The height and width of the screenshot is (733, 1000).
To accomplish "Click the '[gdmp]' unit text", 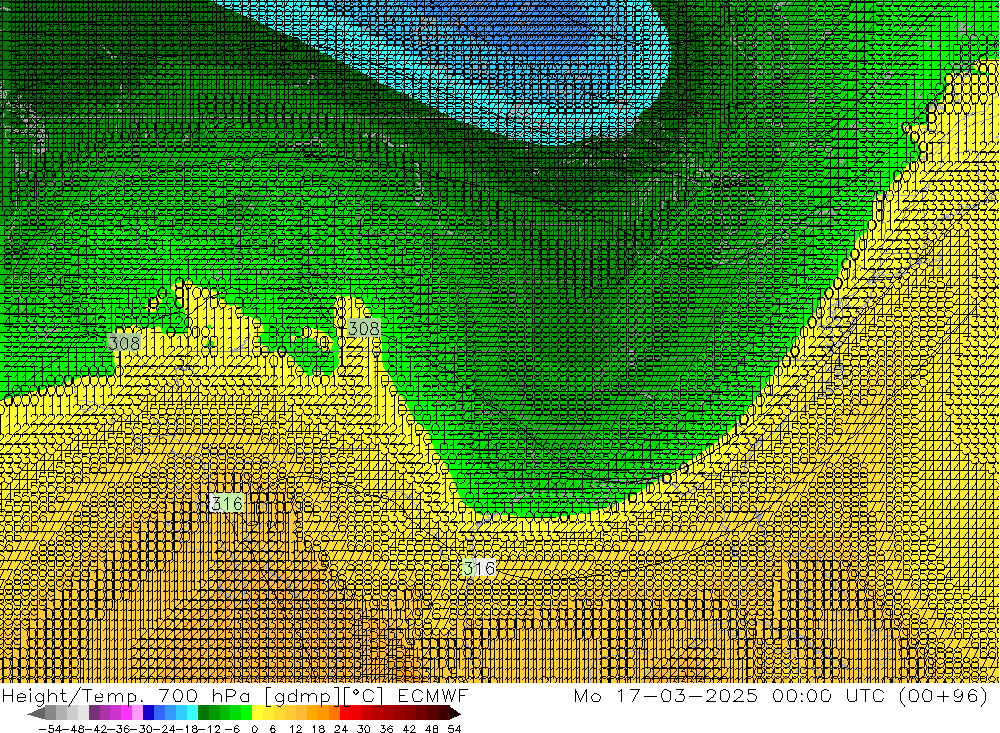I will coord(303,696).
